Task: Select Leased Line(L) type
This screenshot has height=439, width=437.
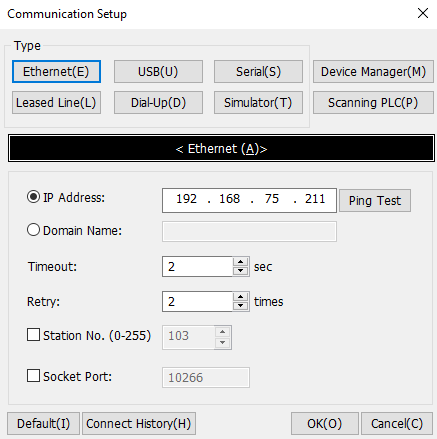Action: (56, 103)
